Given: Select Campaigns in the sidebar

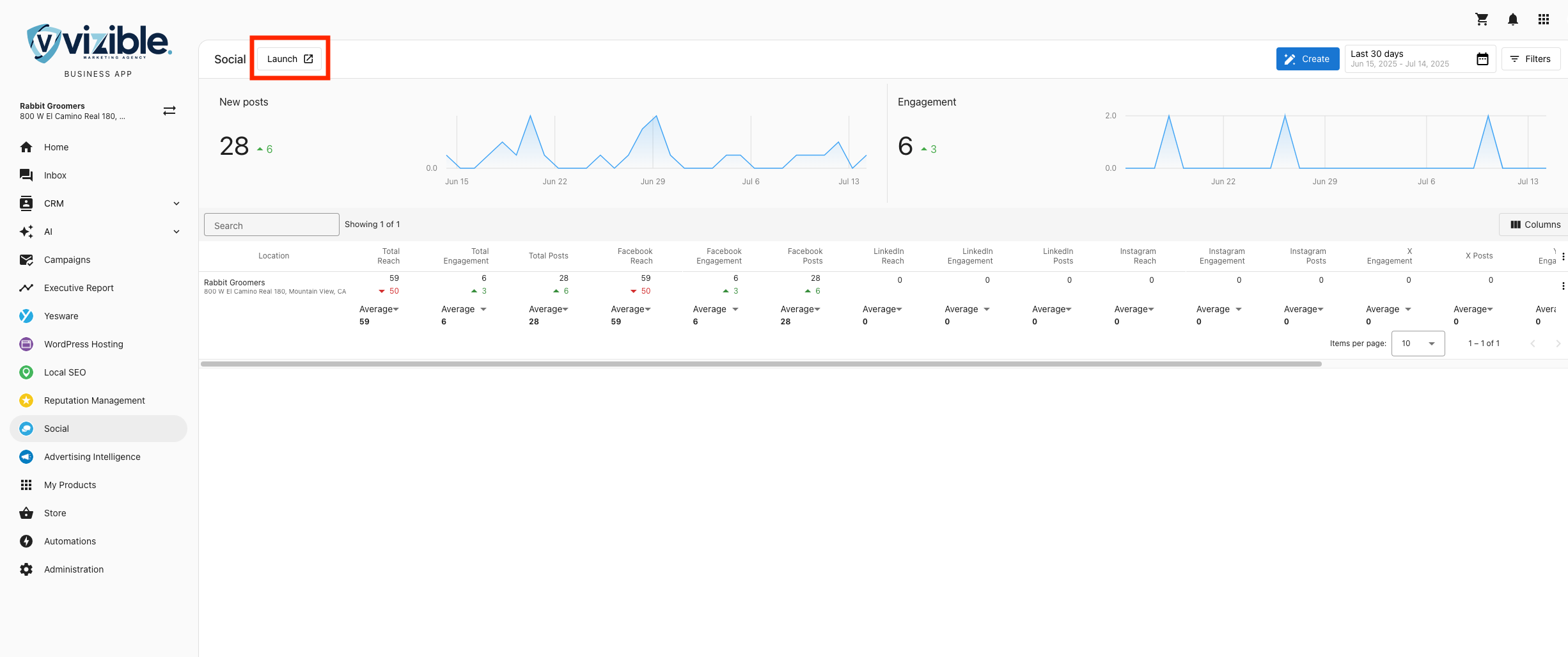Looking at the screenshot, I should pyautogui.click(x=67, y=260).
